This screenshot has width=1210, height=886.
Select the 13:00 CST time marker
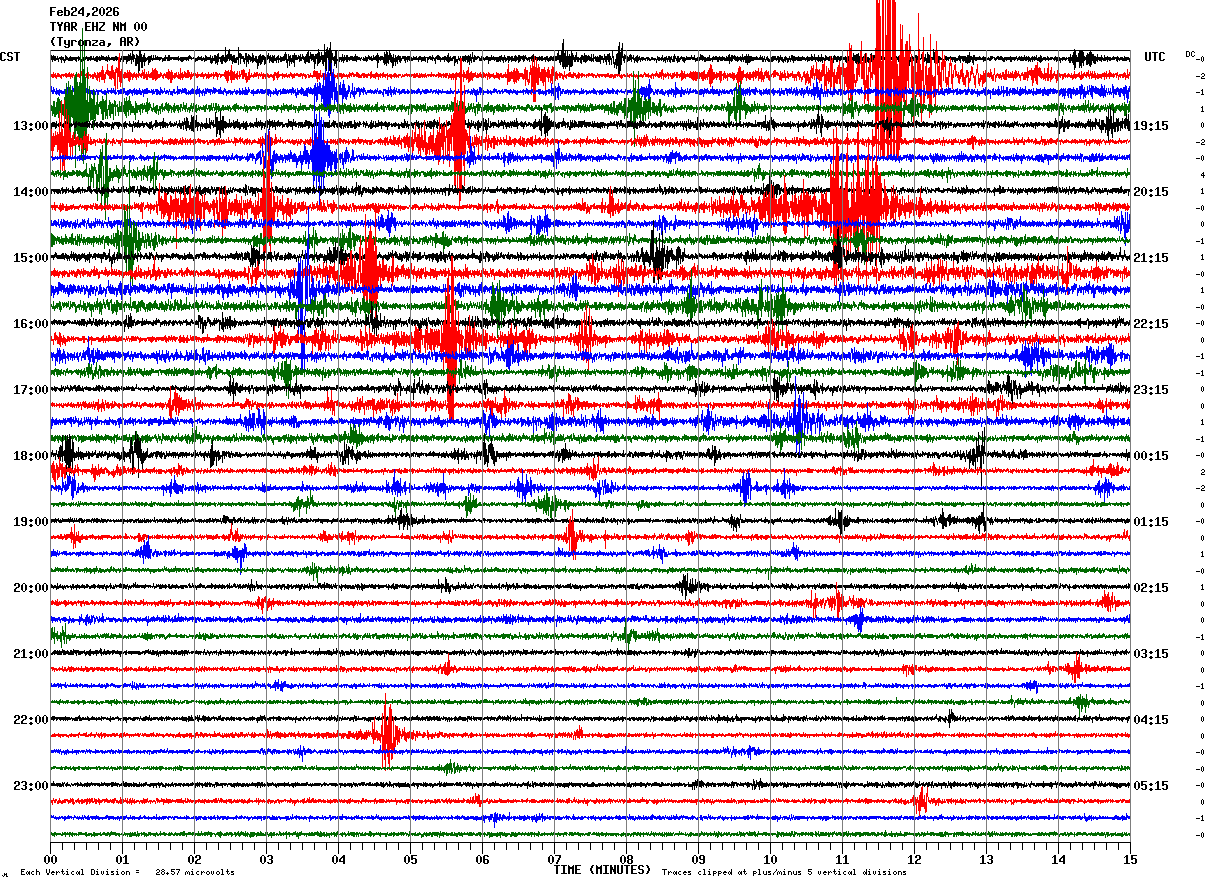click(31, 126)
